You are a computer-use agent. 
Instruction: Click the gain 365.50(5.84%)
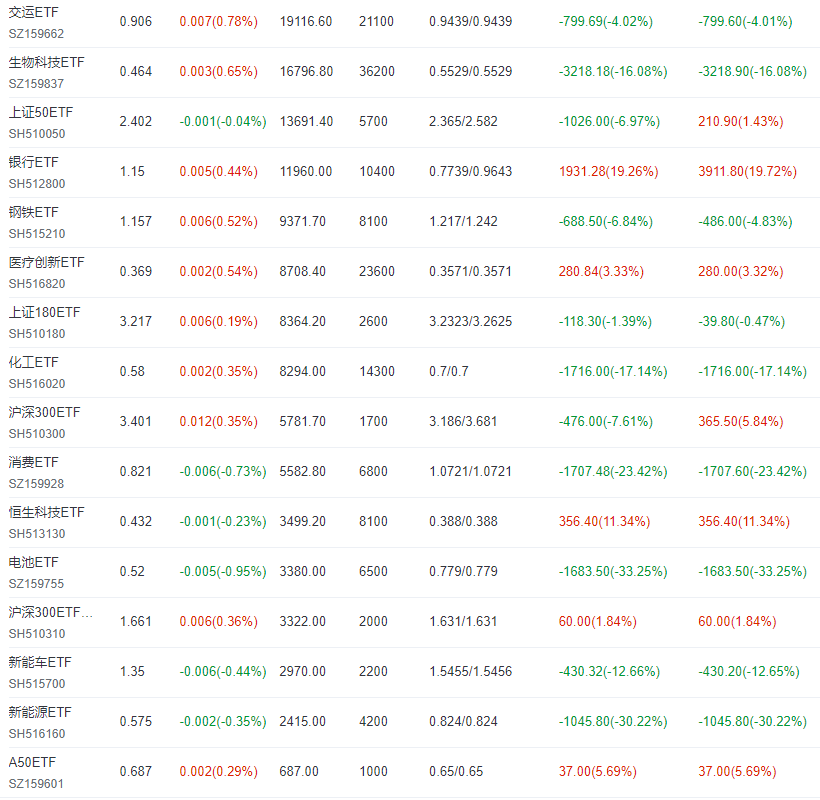coord(741,421)
